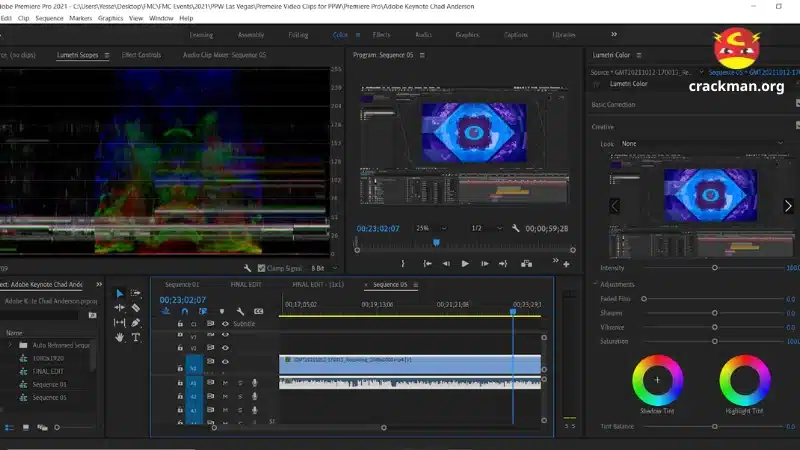The image size is (800, 450).
Task: Toggle sync lock on track A1
Action: click(210, 383)
